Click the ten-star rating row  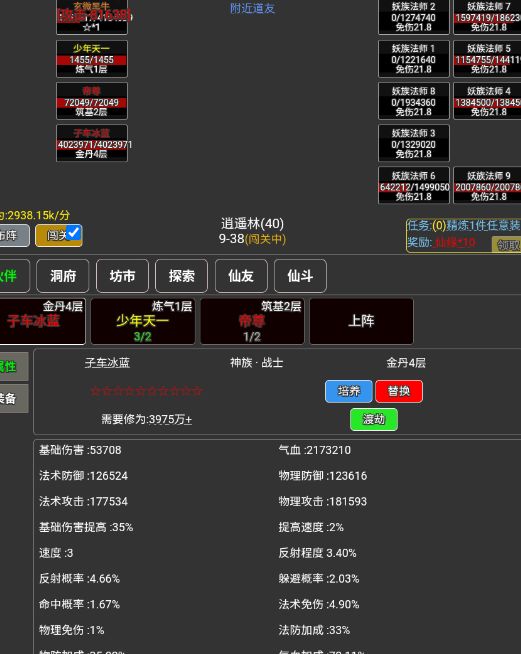click(147, 391)
